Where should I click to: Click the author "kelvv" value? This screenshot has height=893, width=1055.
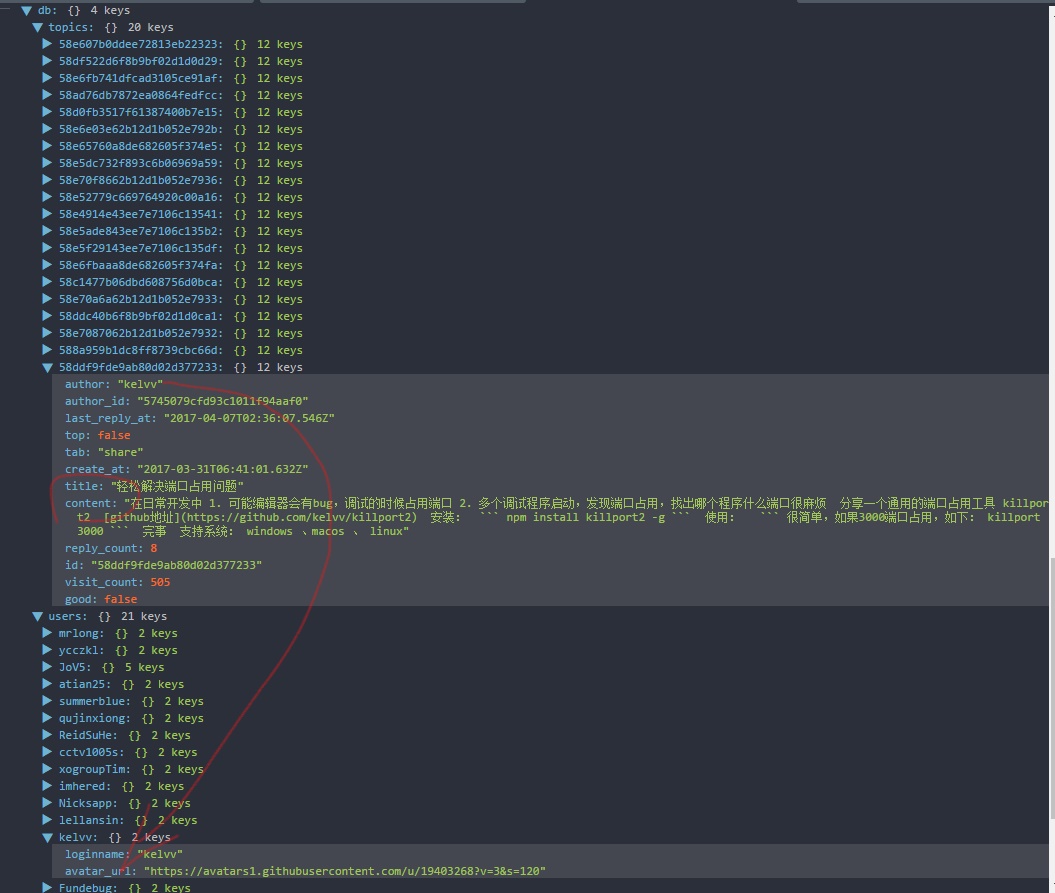140,384
